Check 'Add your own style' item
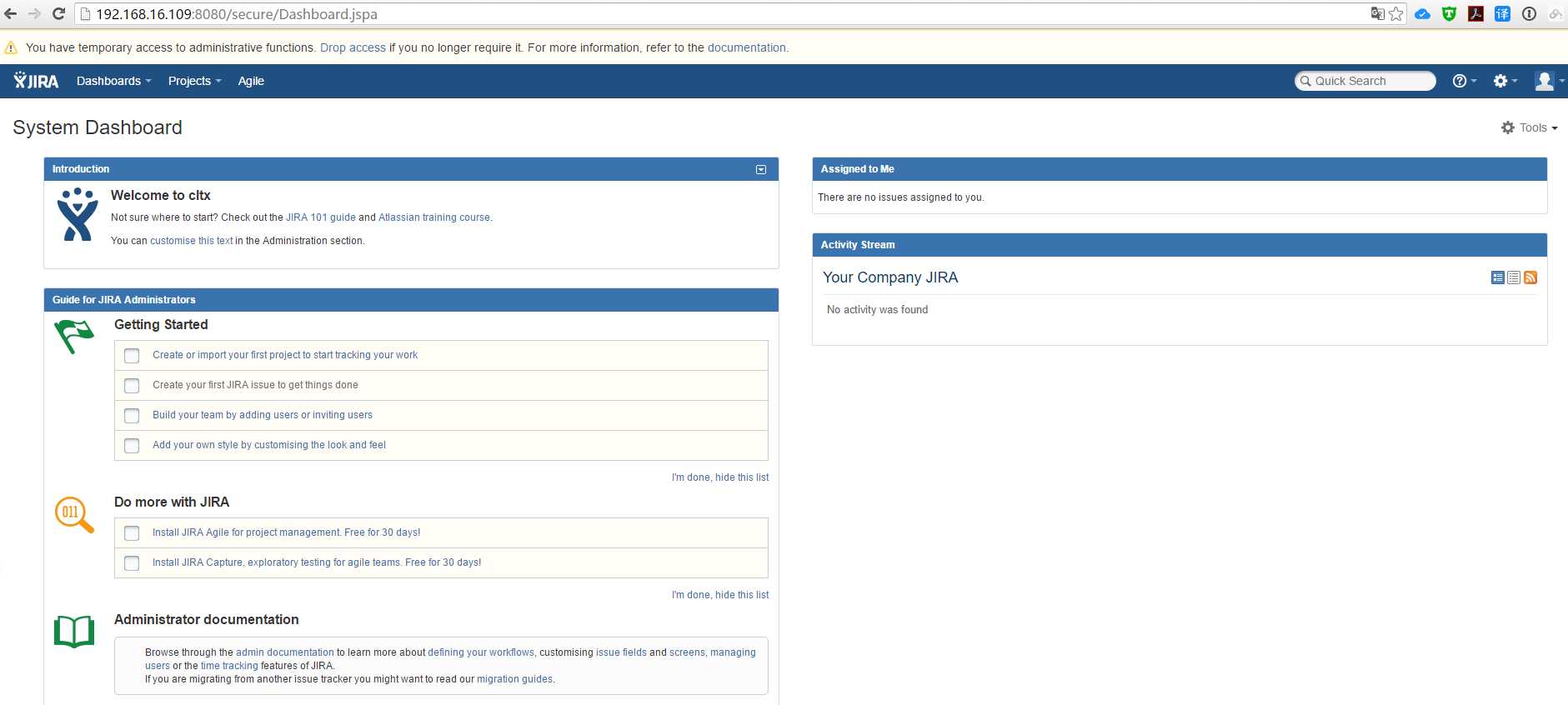Image resolution: width=1568 pixels, height=705 pixels. [132, 446]
